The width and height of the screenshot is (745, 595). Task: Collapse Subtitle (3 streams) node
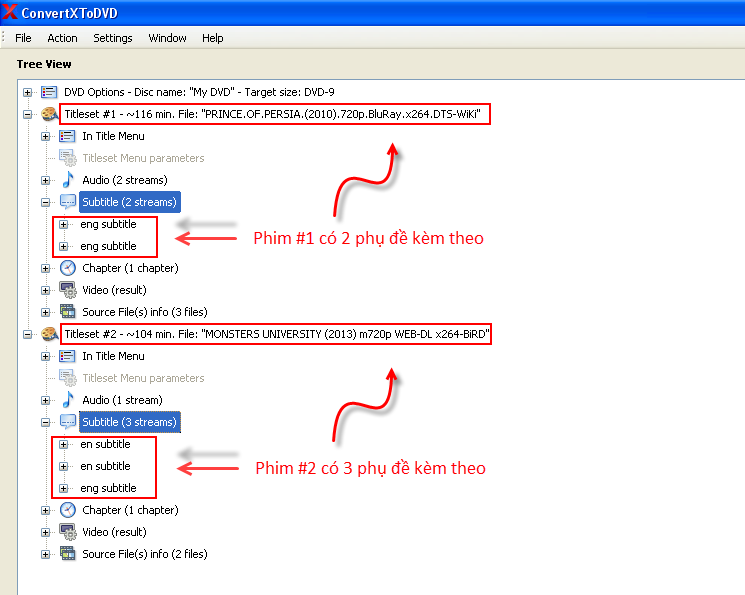(46, 422)
